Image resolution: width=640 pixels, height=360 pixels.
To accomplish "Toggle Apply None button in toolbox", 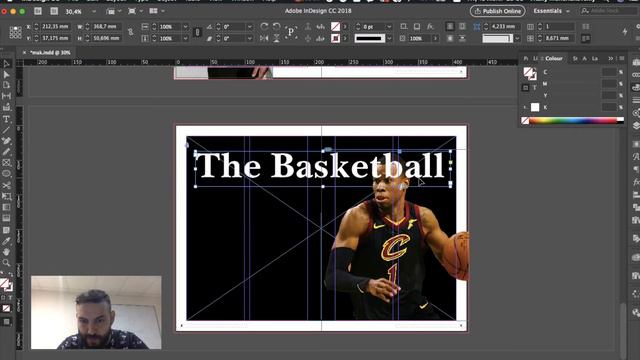I will coord(6,309).
